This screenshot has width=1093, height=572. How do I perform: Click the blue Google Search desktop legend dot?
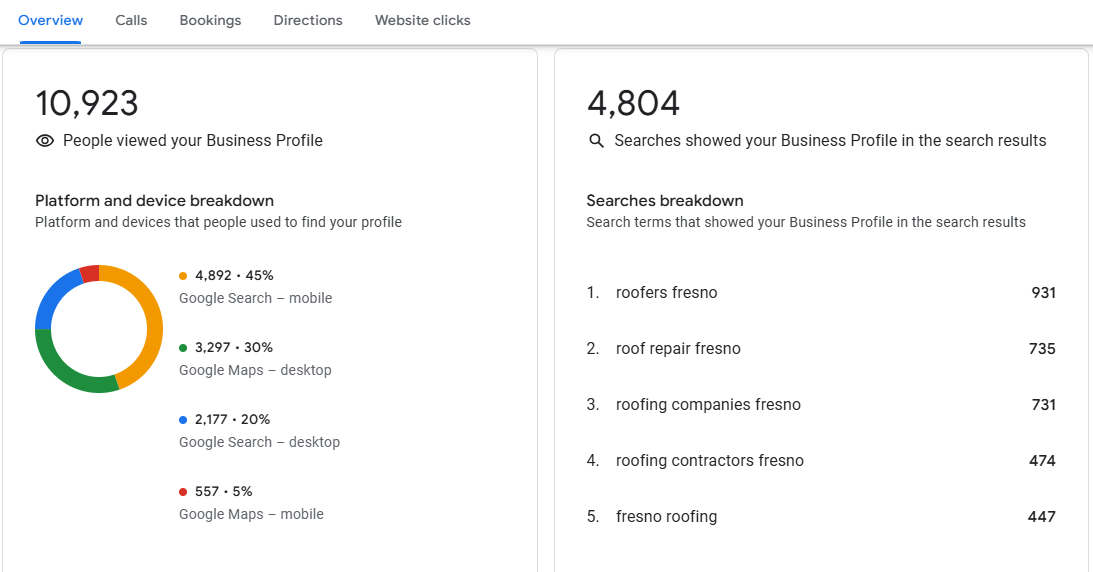(183, 420)
